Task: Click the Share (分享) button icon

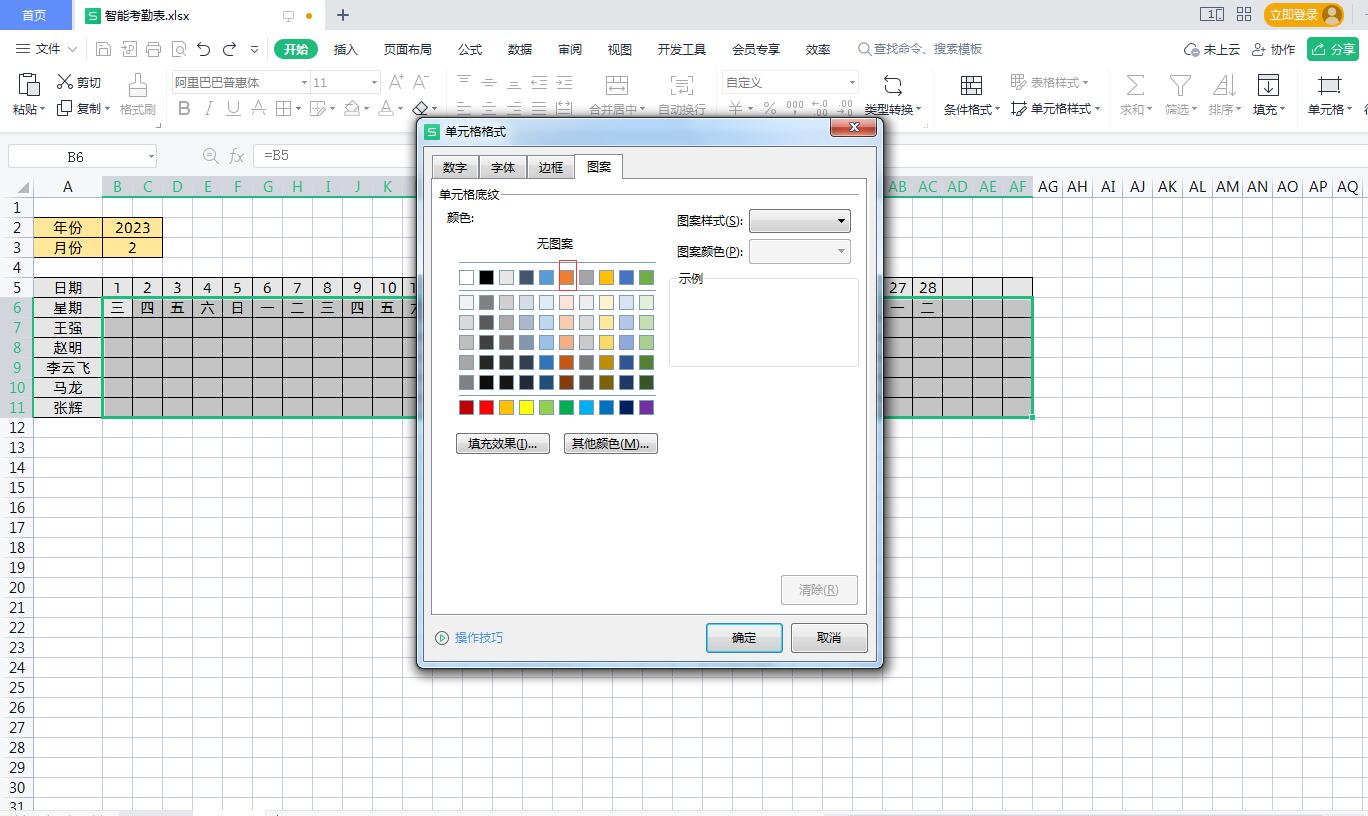Action: [x=1320, y=49]
